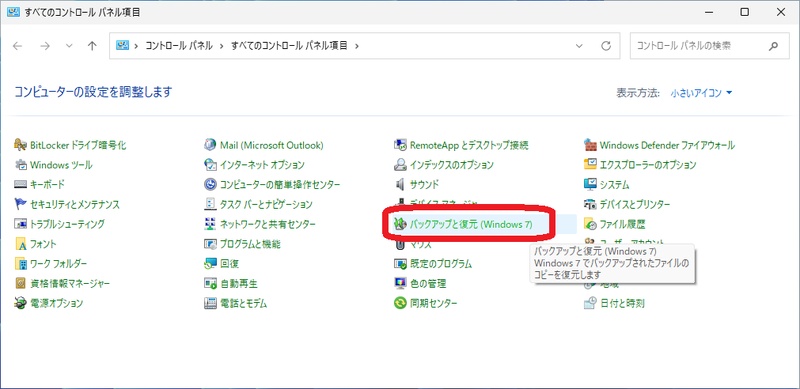This screenshot has height=389, width=800.
Task: Click the Windows ツール icon
Action: pos(21,165)
